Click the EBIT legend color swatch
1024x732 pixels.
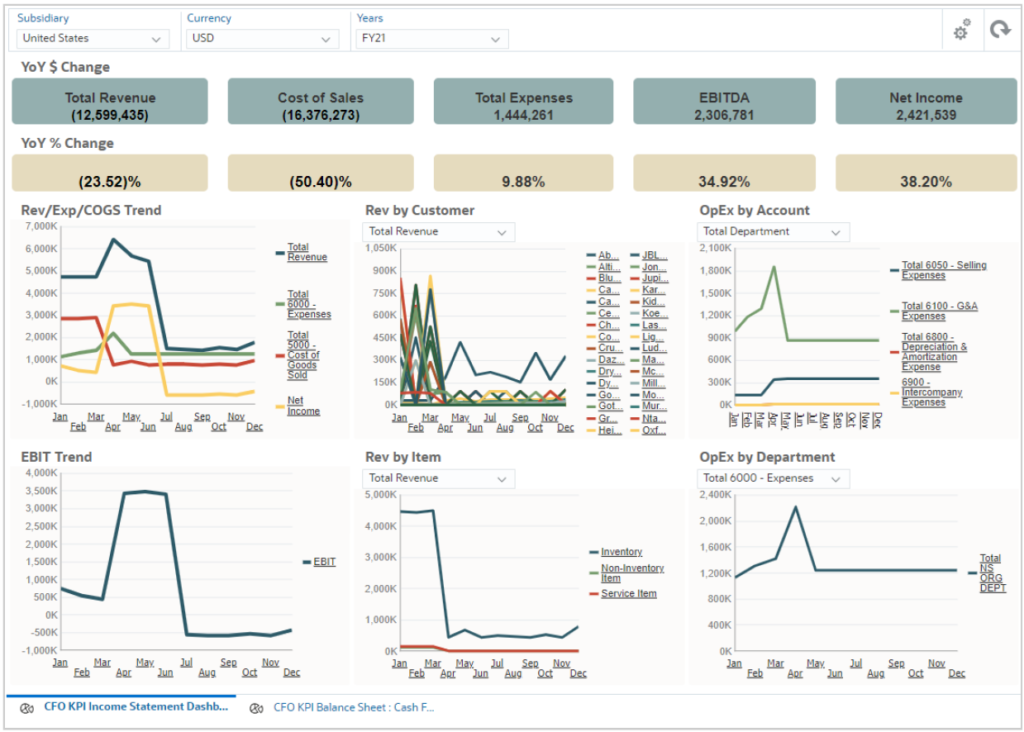(306, 562)
